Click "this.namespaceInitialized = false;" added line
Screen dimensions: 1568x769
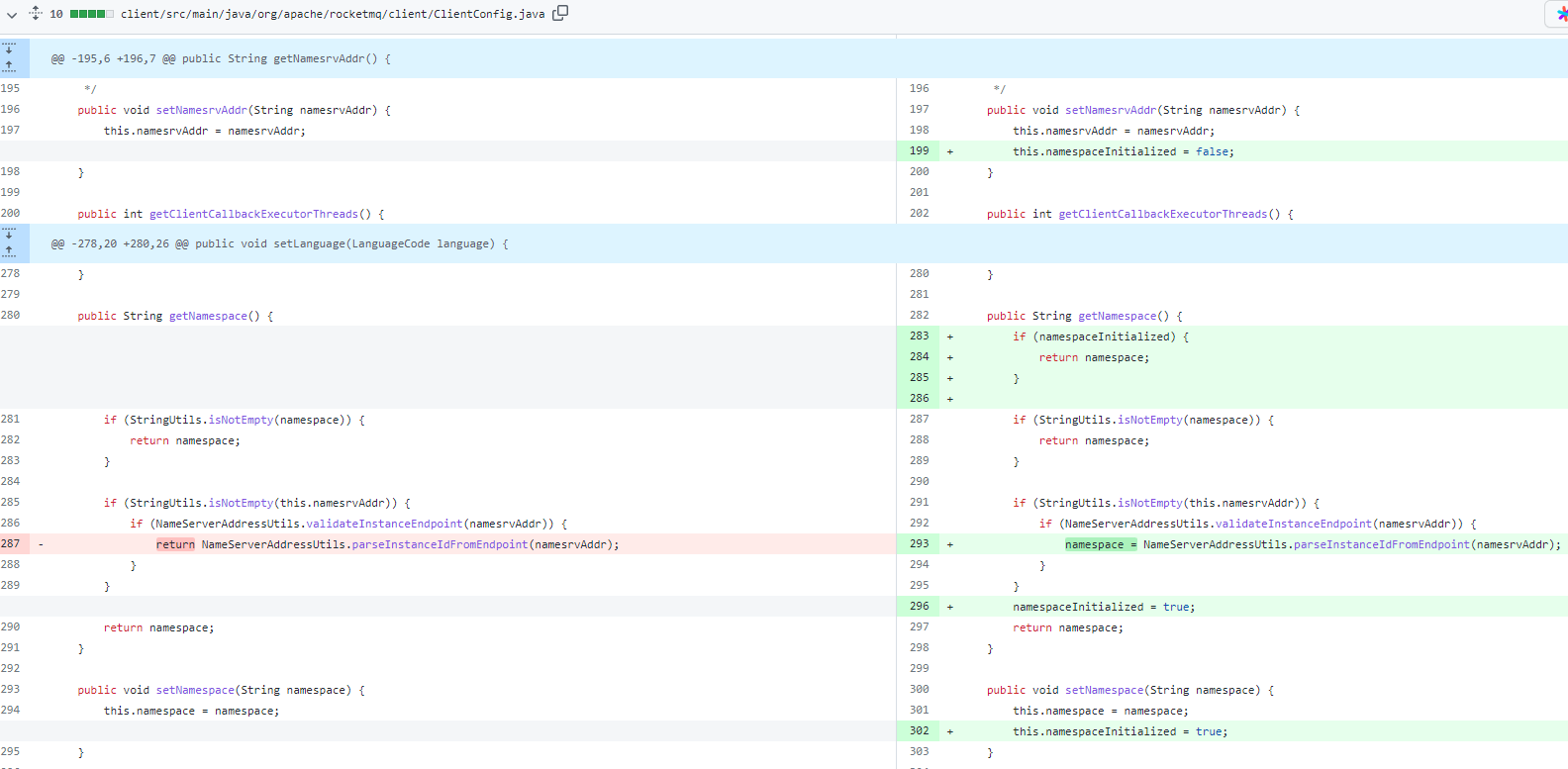coord(1124,152)
